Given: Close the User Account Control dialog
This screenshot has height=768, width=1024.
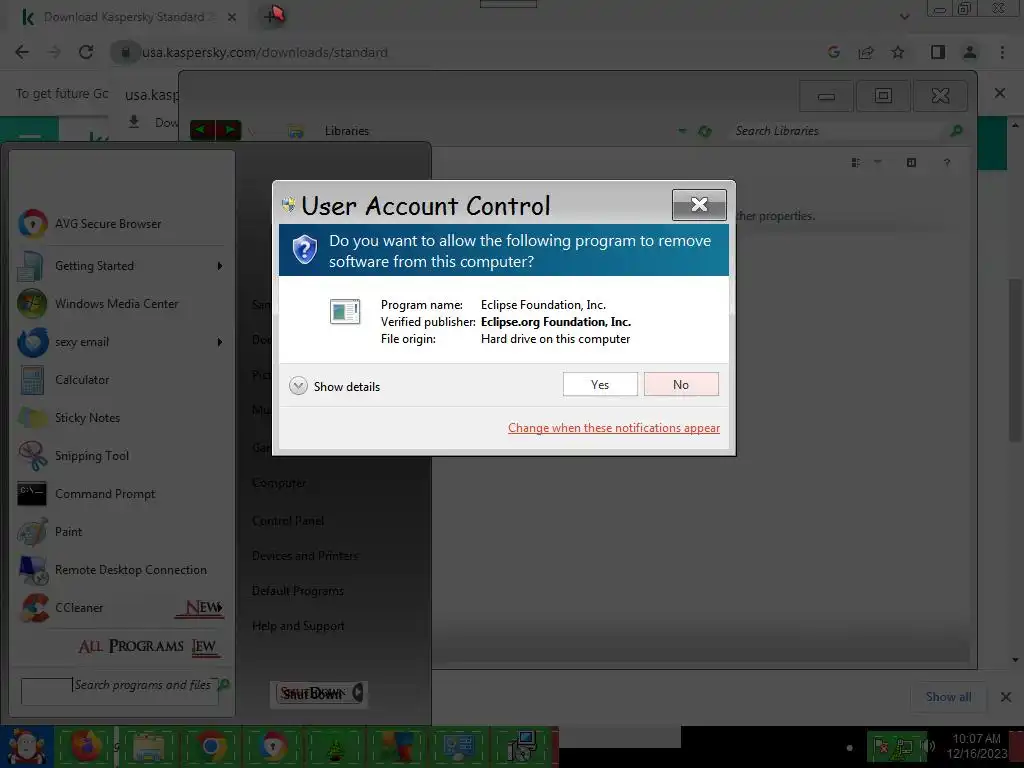Looking at the screenshot, I should (699, 205).
